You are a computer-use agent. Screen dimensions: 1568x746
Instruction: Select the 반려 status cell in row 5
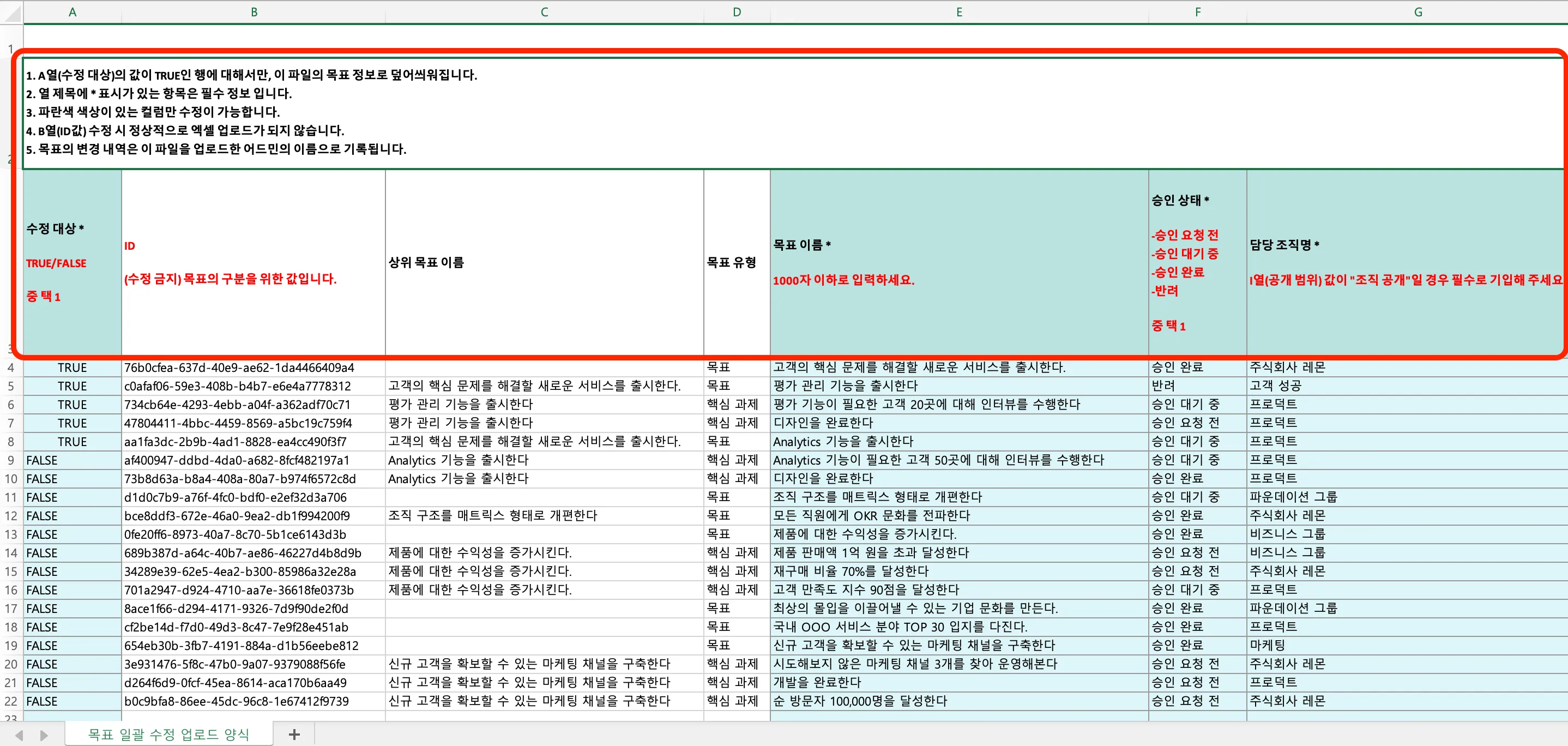[x=1197, y=386]
